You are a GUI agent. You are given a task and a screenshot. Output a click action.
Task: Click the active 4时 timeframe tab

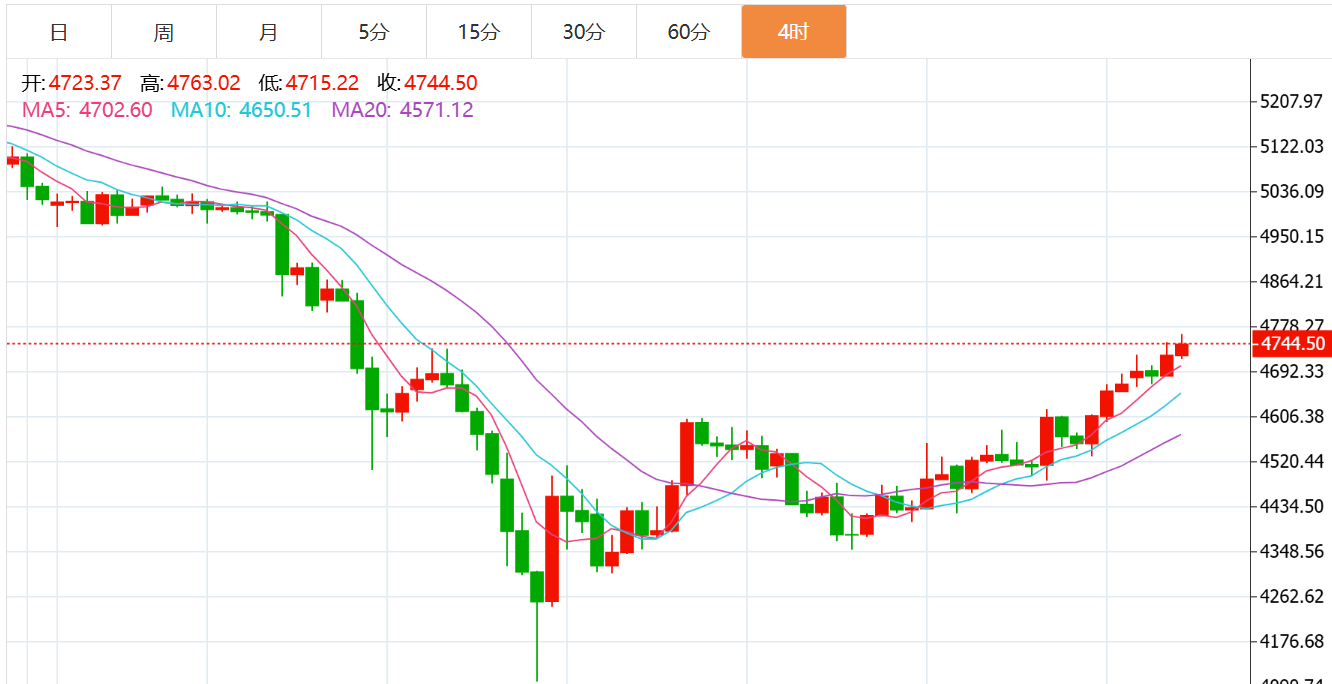coord(794,32)
